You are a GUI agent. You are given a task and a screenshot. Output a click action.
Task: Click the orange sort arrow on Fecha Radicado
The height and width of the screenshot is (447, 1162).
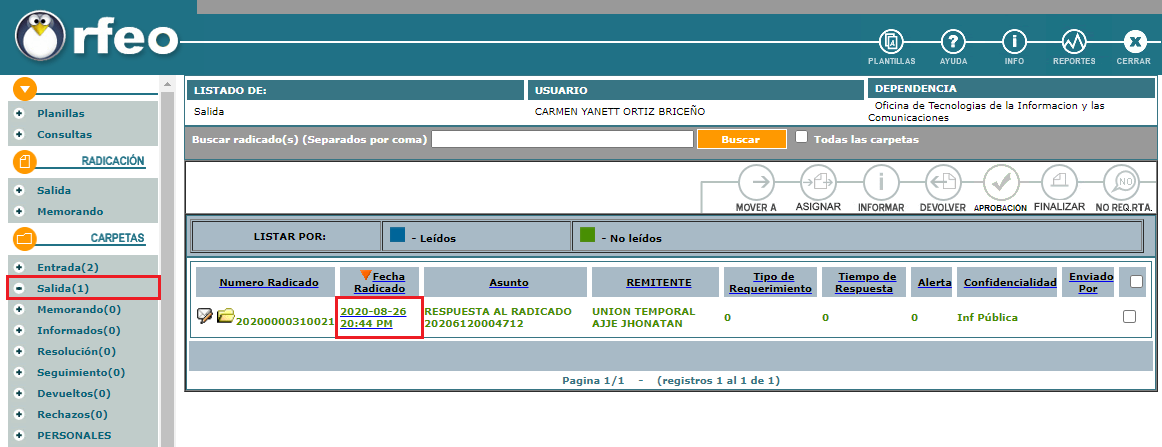click(365, 275)
